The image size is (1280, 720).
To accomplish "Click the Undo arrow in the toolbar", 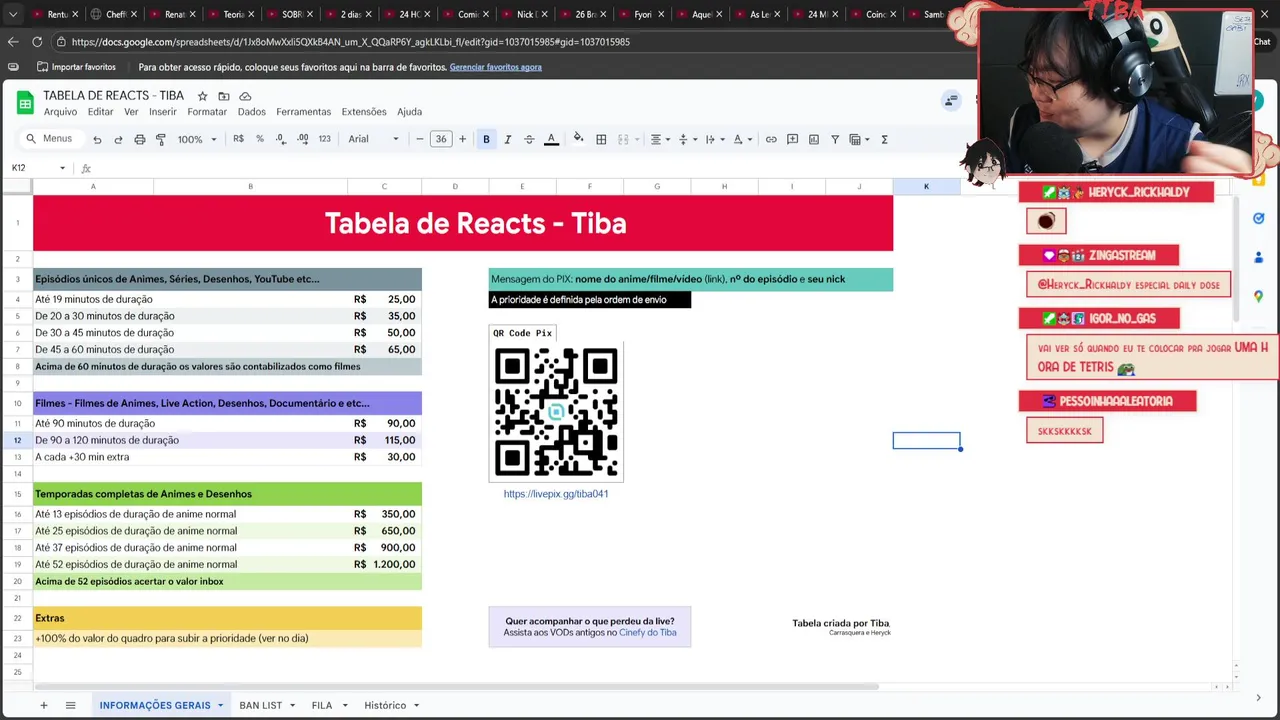I will pos(97,139).
